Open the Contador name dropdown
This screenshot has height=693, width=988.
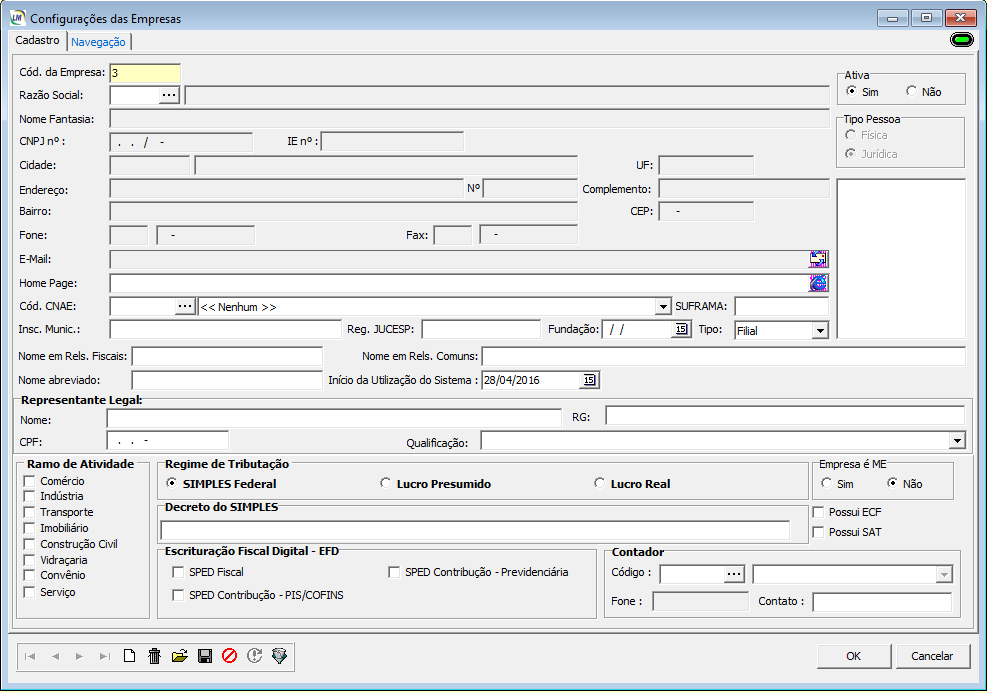pos(944,574)
